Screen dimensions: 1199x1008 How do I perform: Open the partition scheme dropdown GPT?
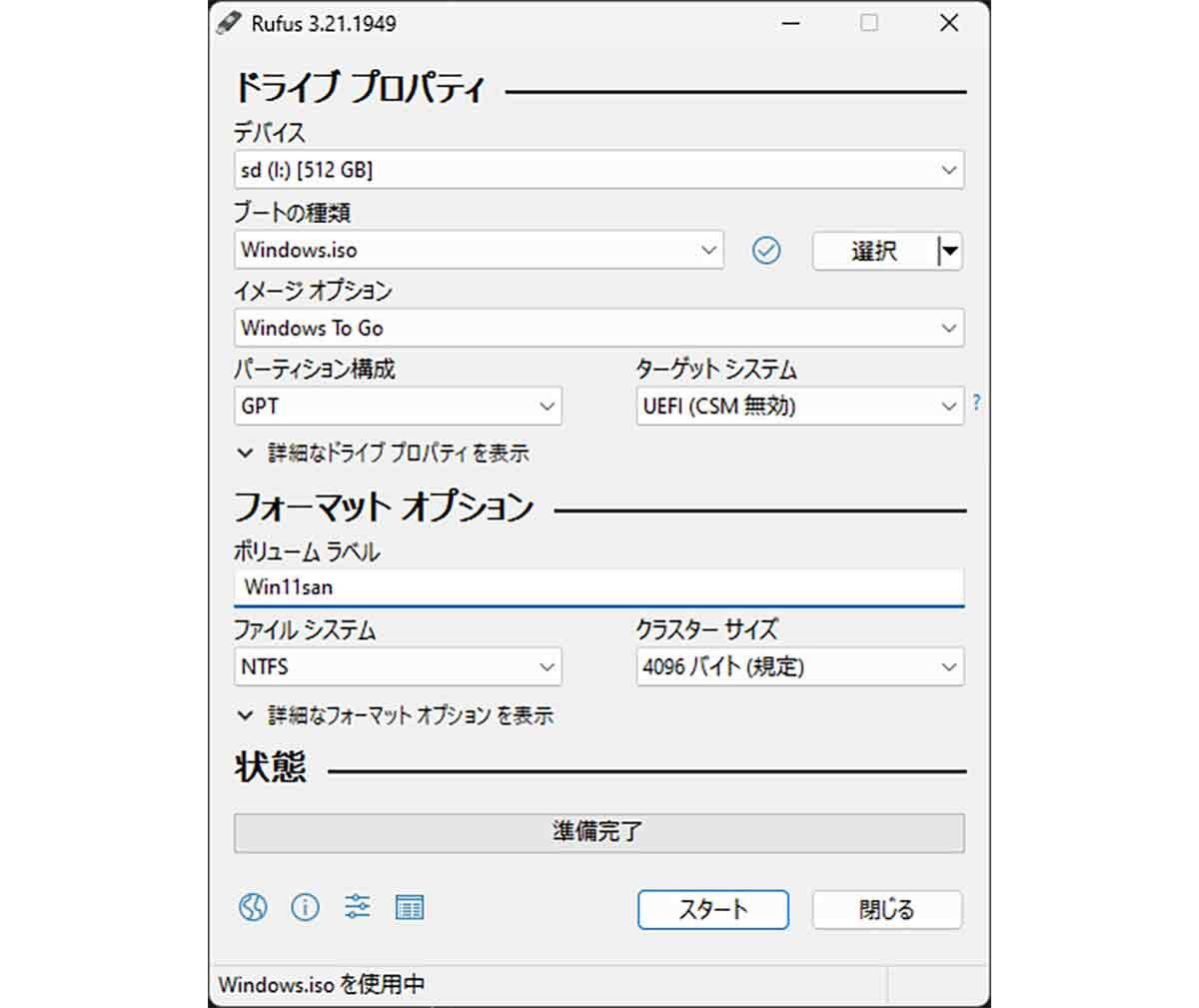398,406
